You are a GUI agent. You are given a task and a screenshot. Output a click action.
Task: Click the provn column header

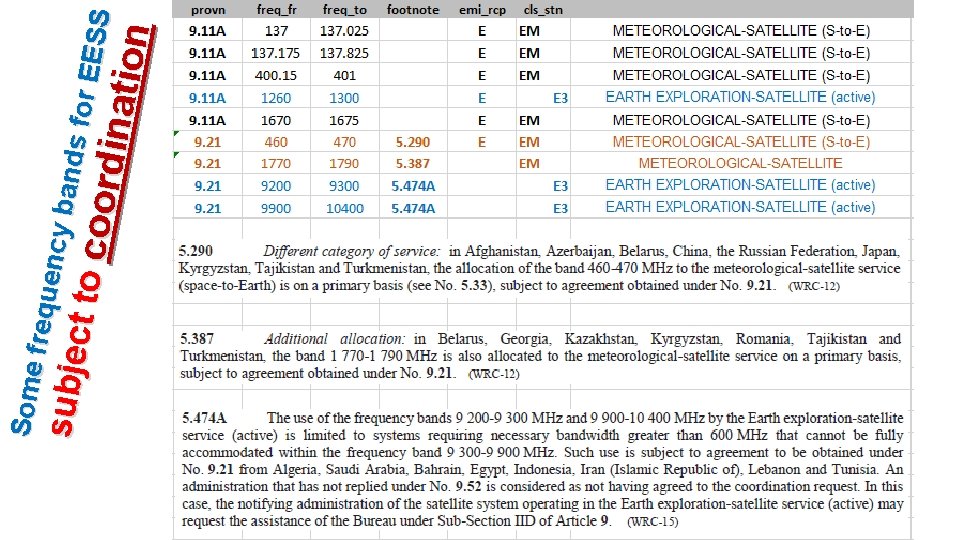tap(208, 10)
